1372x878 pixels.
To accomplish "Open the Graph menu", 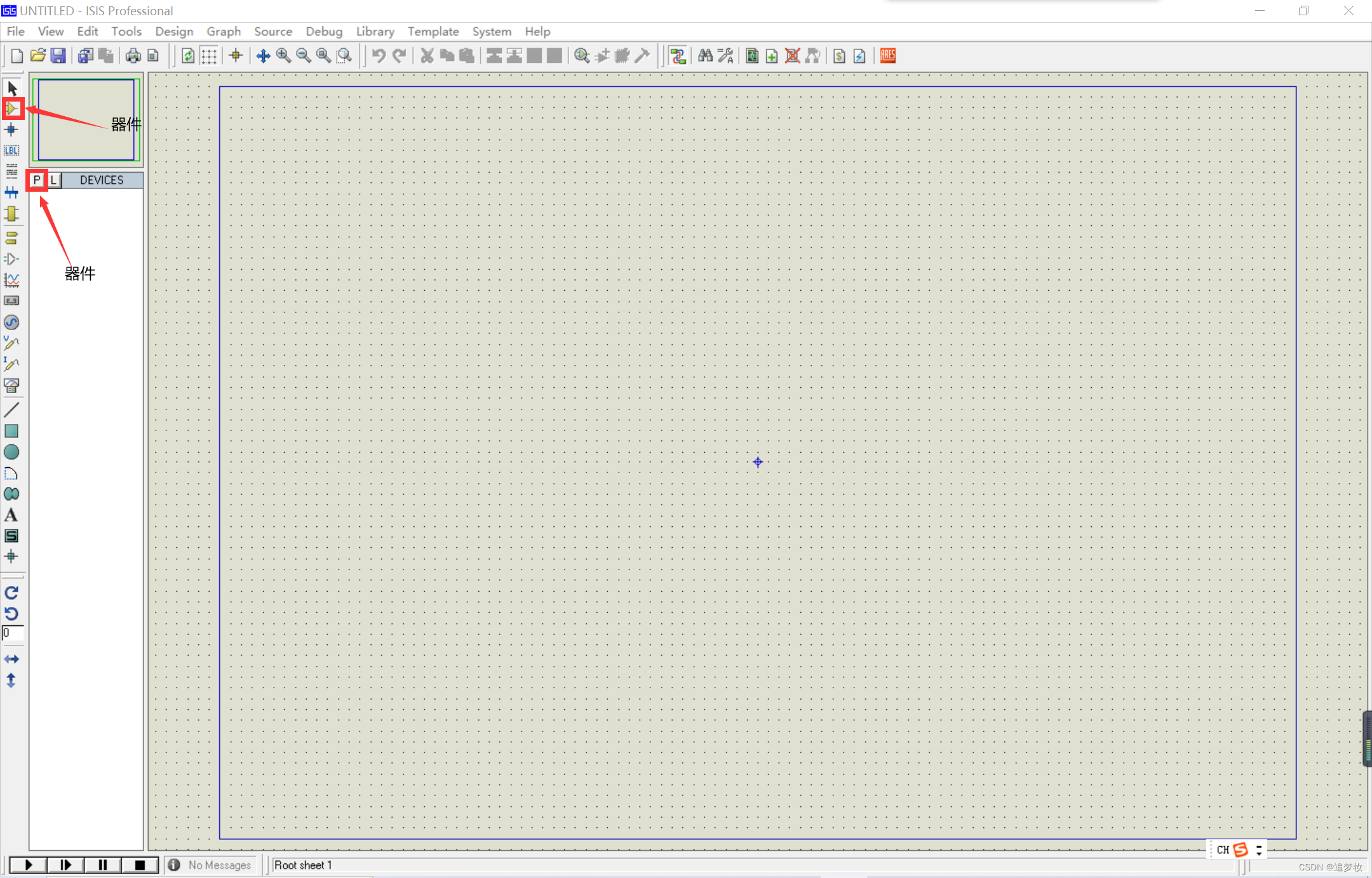I will (x=224, y=31).
